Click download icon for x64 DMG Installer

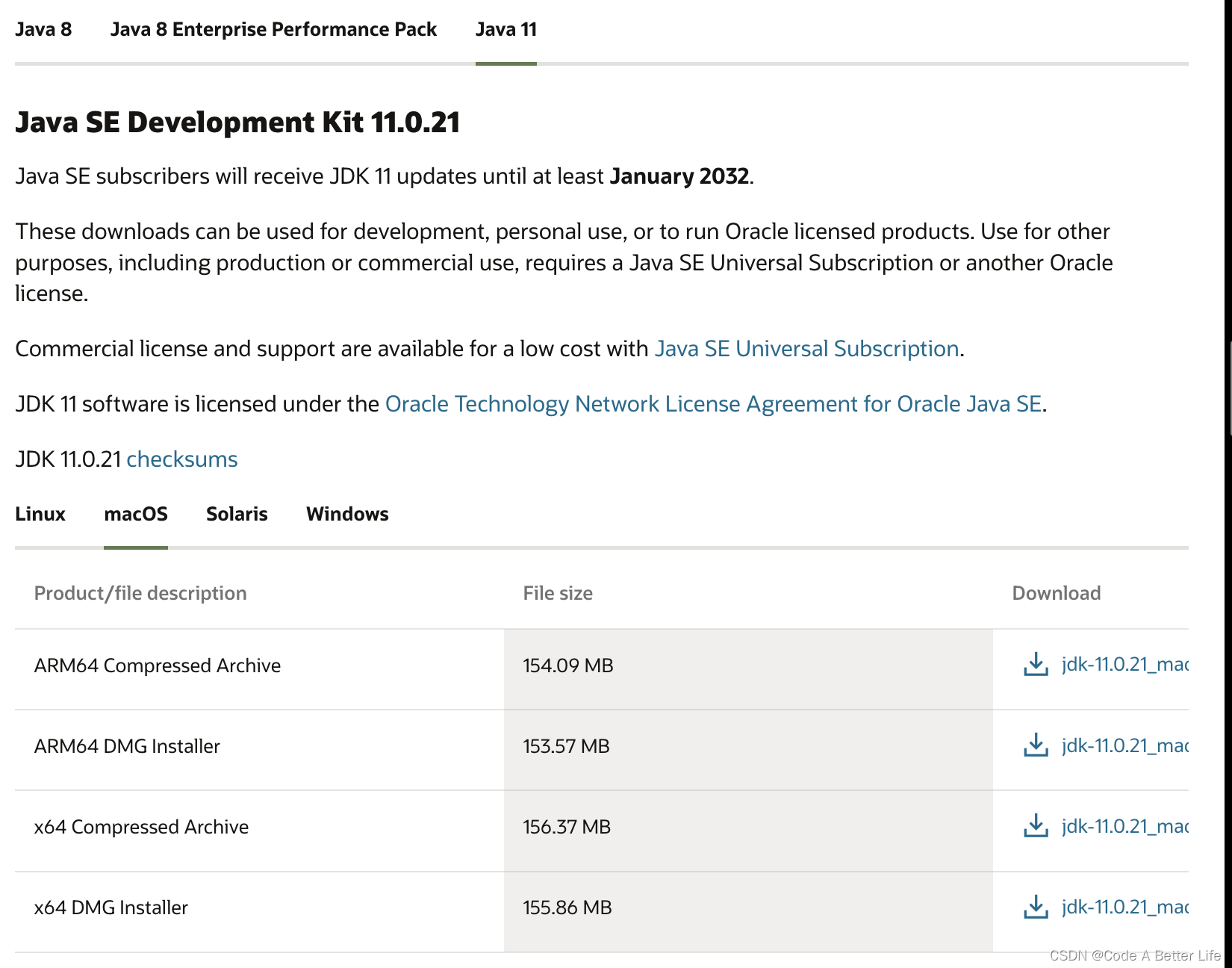pos(1036,907)
